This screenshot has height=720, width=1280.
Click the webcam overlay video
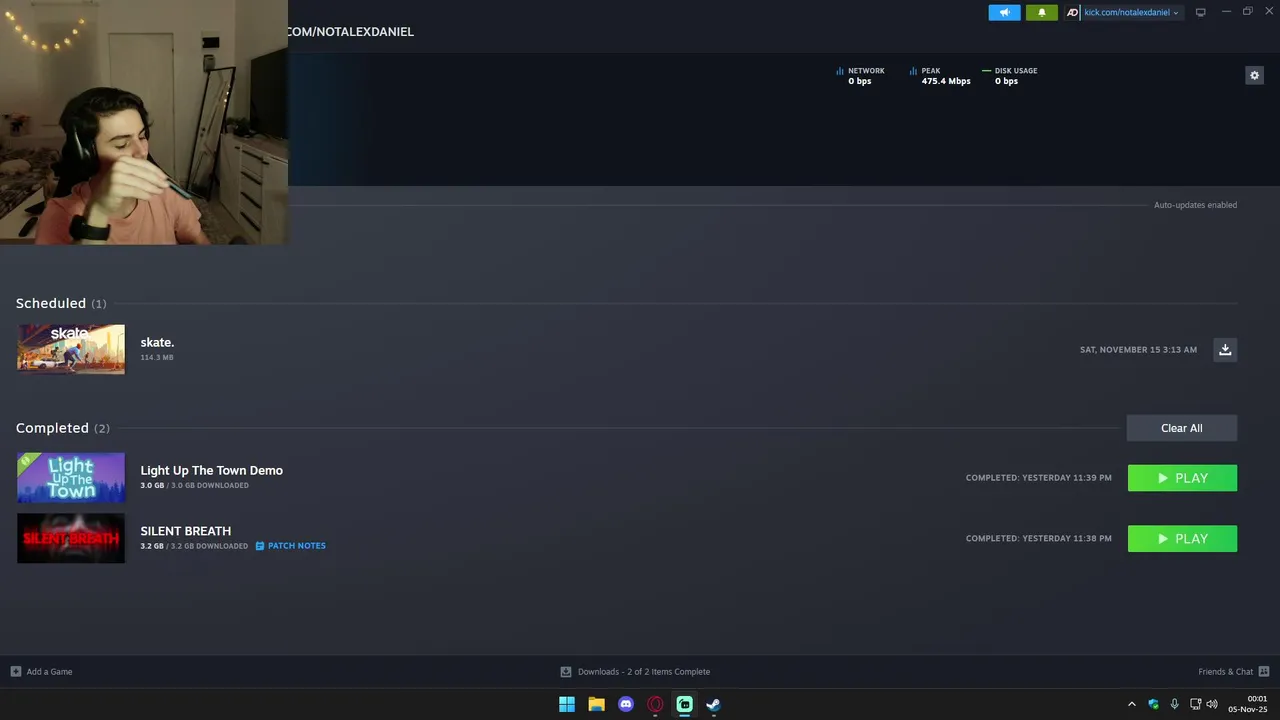144,122
